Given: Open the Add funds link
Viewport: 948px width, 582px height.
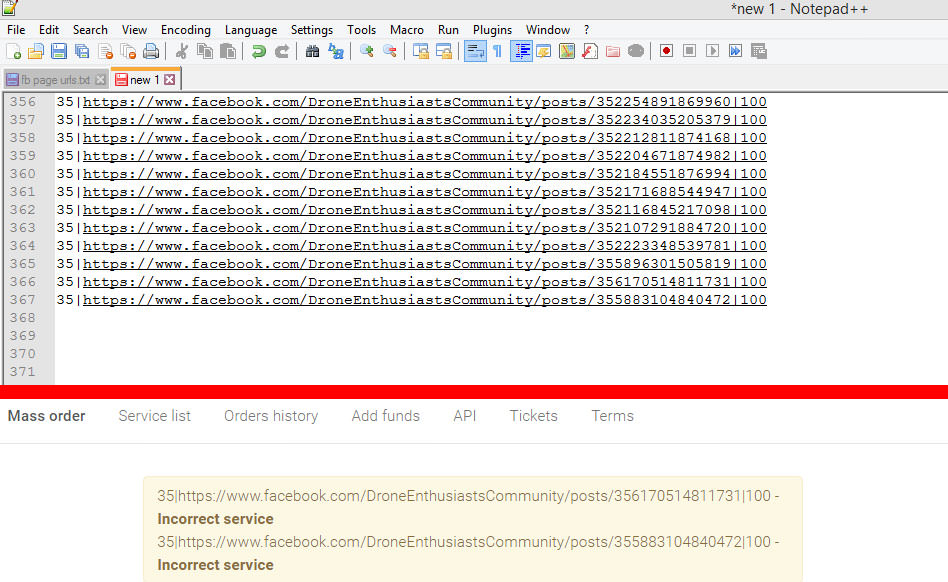Looking at the screenshot, I should (386, 416).
